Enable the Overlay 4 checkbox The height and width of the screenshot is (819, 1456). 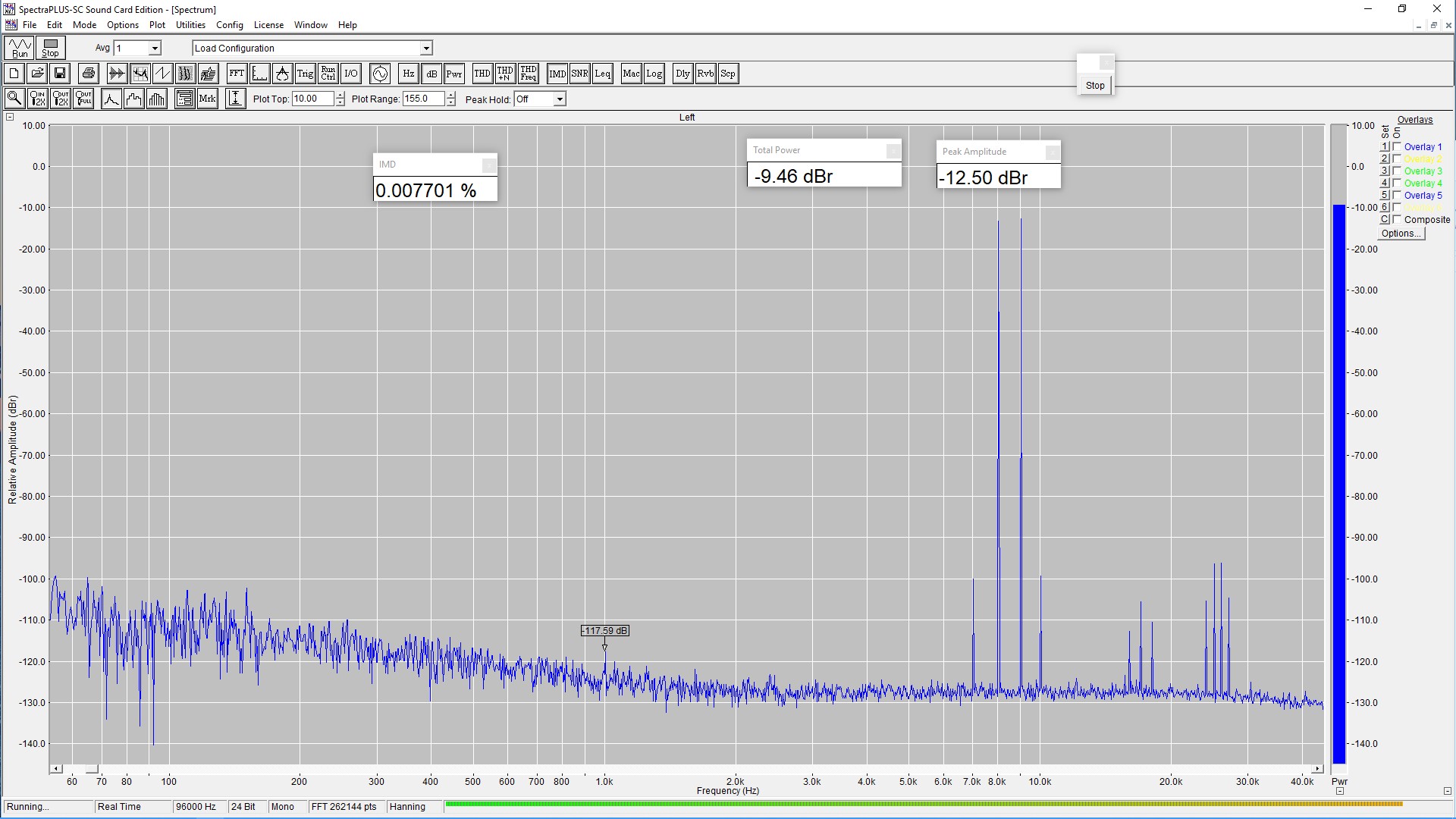(1397, 183)
